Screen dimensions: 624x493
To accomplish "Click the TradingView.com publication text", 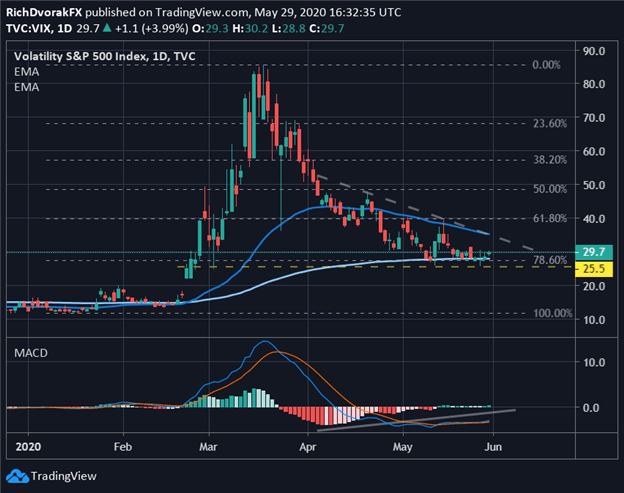I will pos(202,12).
